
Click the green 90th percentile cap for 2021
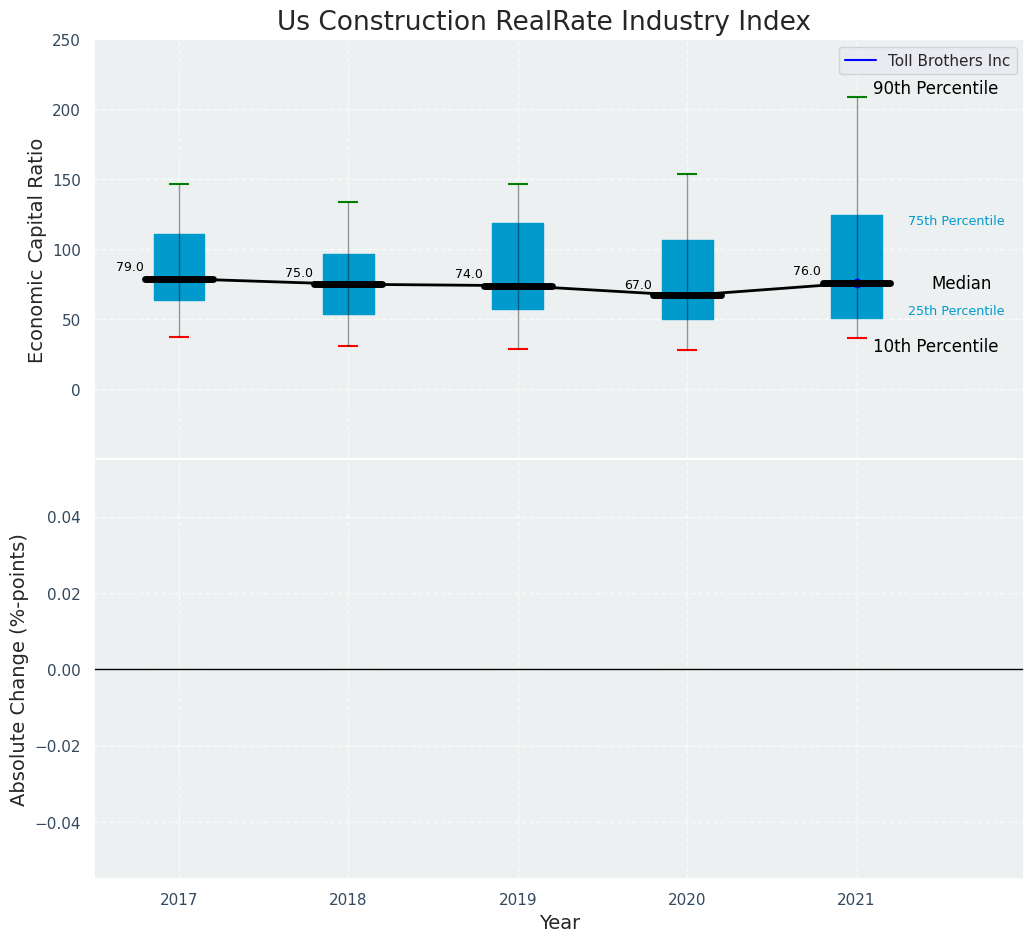857,97
